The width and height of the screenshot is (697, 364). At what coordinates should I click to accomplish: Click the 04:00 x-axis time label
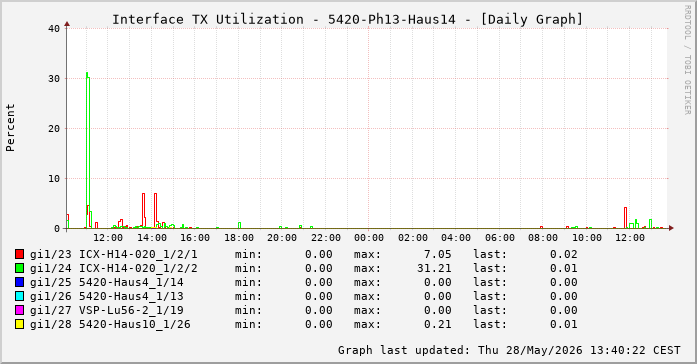pyautogui.click(x=456, y=238)
